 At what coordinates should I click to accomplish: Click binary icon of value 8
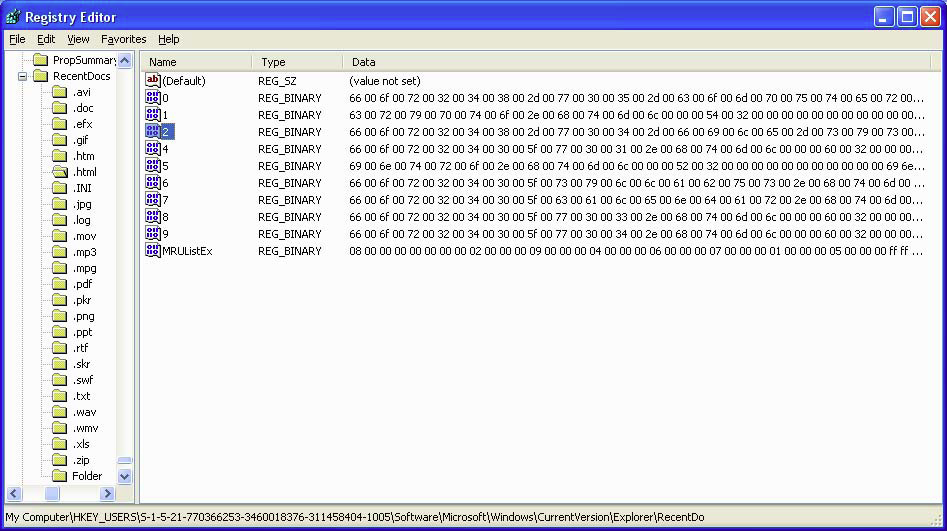[x=153, y=216]
